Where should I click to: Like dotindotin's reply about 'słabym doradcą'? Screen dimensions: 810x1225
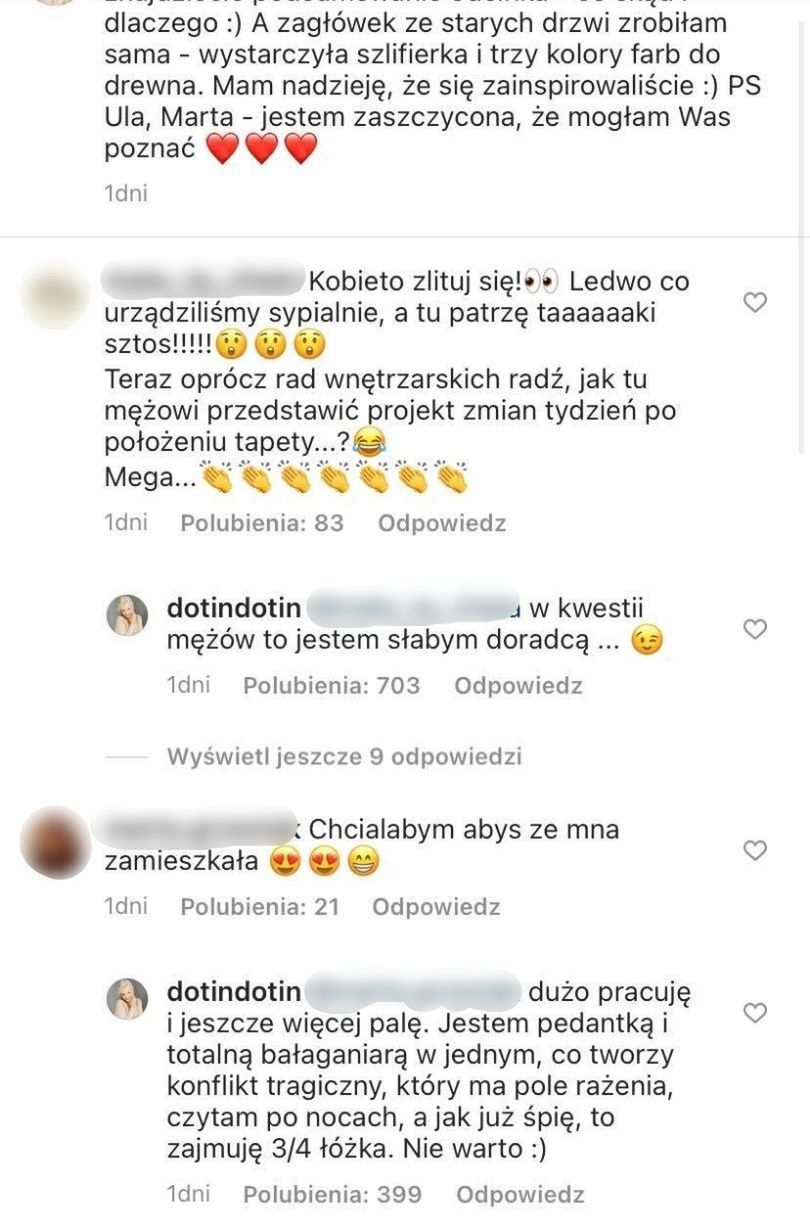tap(755, 629)
